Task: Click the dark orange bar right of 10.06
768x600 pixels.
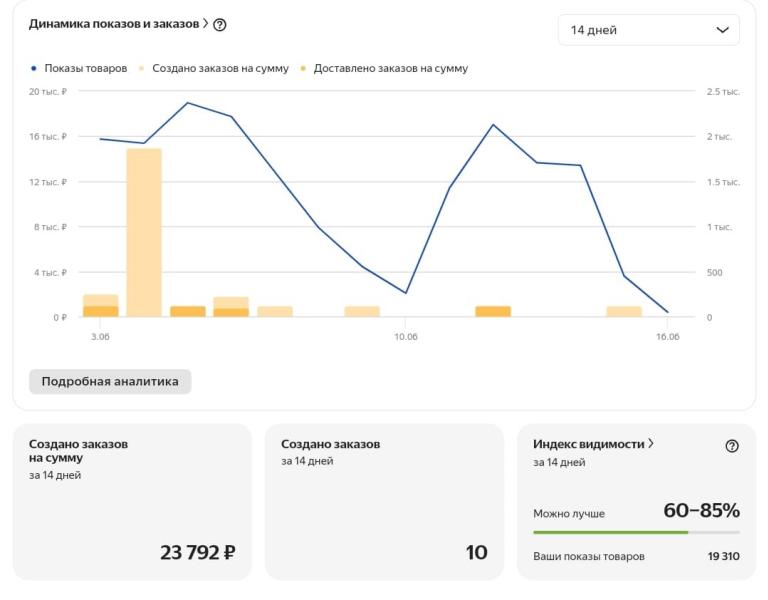Action: [x=493, y=311]
